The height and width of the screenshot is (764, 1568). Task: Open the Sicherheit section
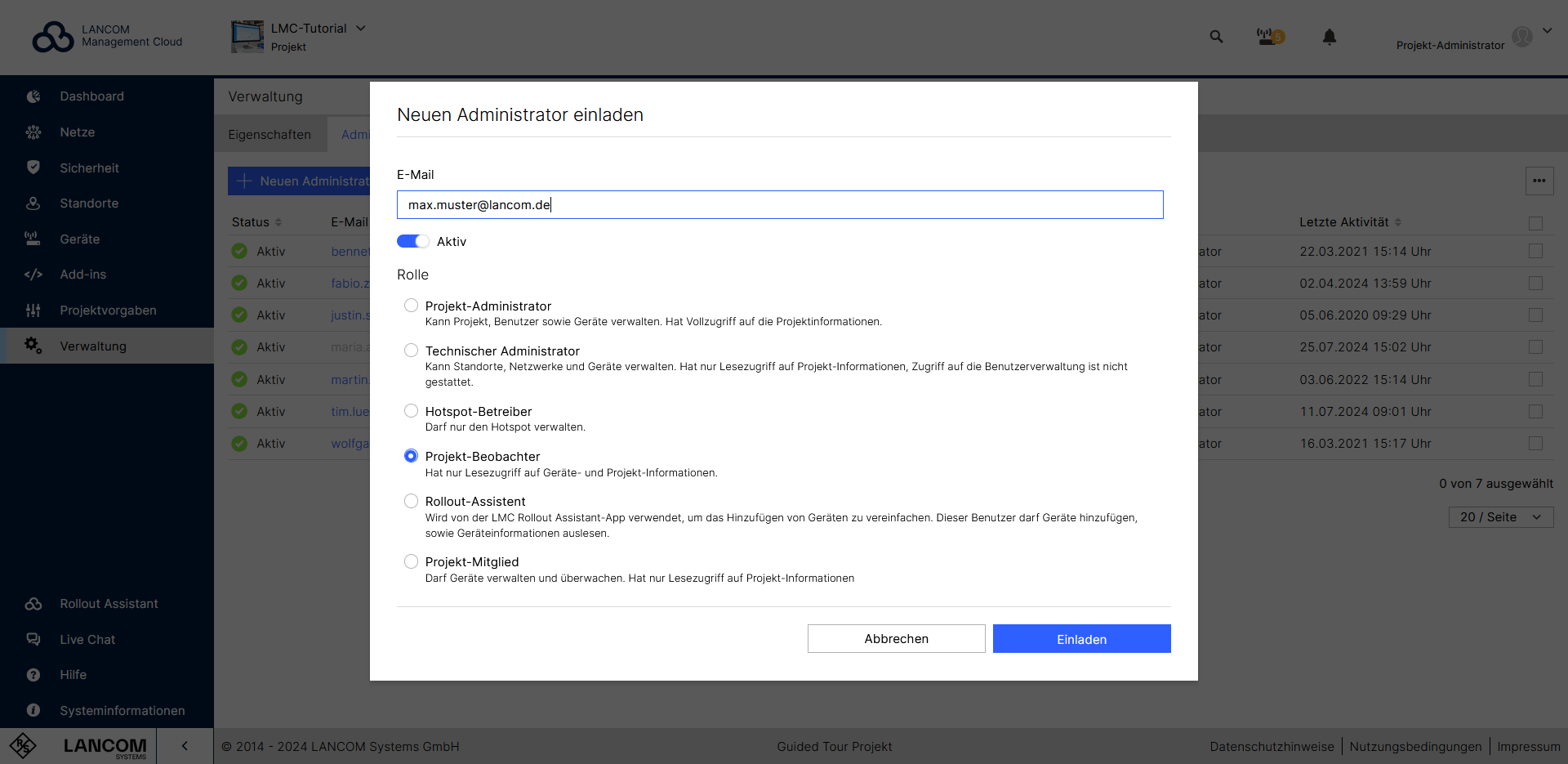pyautogui.click(x=91, y=168)
